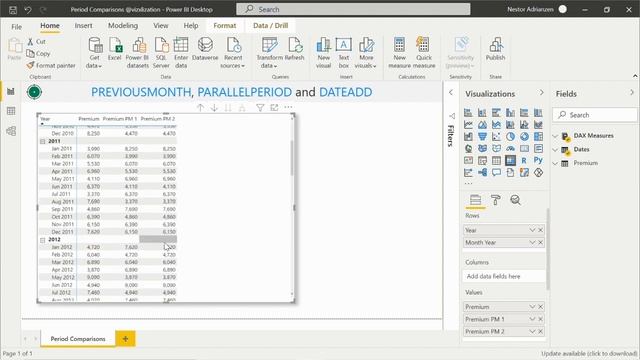Select the Period Comparisons page tab

78,339
